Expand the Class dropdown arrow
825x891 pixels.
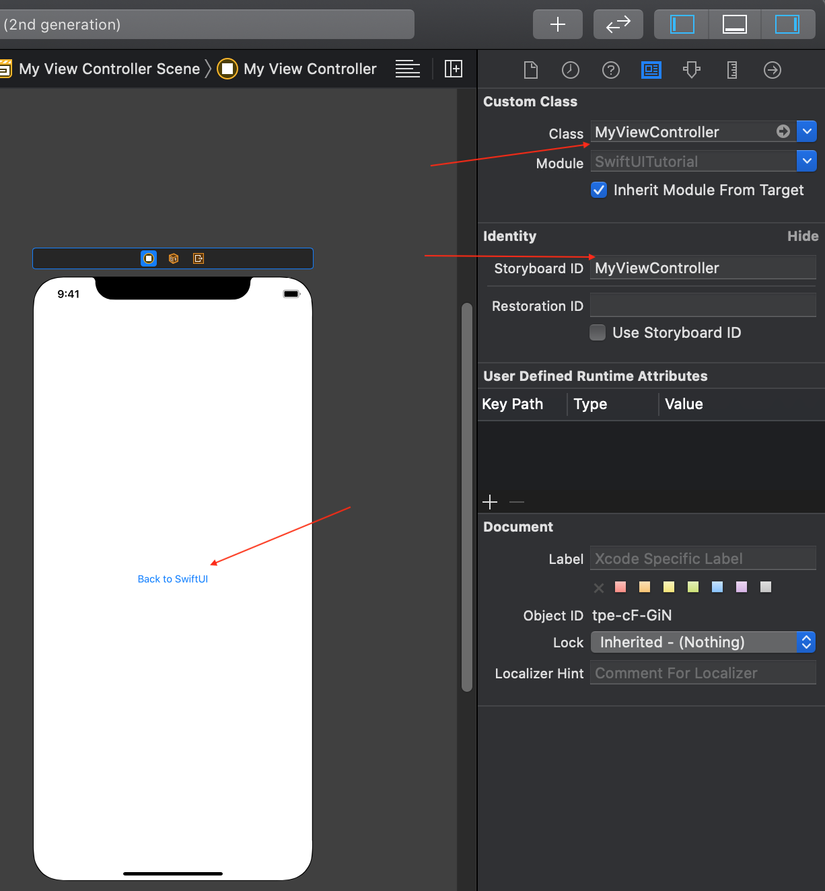pyautogui.click(x=807, y=132)
